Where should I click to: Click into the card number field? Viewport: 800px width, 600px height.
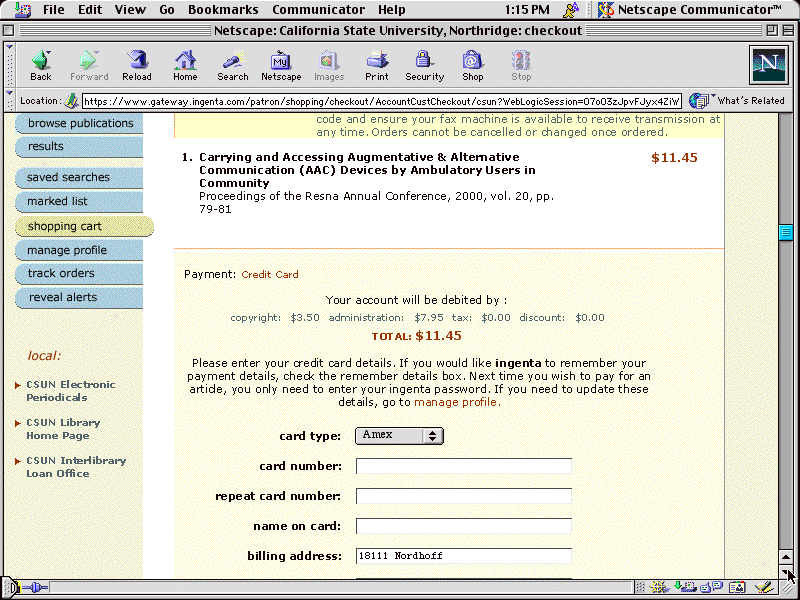(x=464, y=466)
